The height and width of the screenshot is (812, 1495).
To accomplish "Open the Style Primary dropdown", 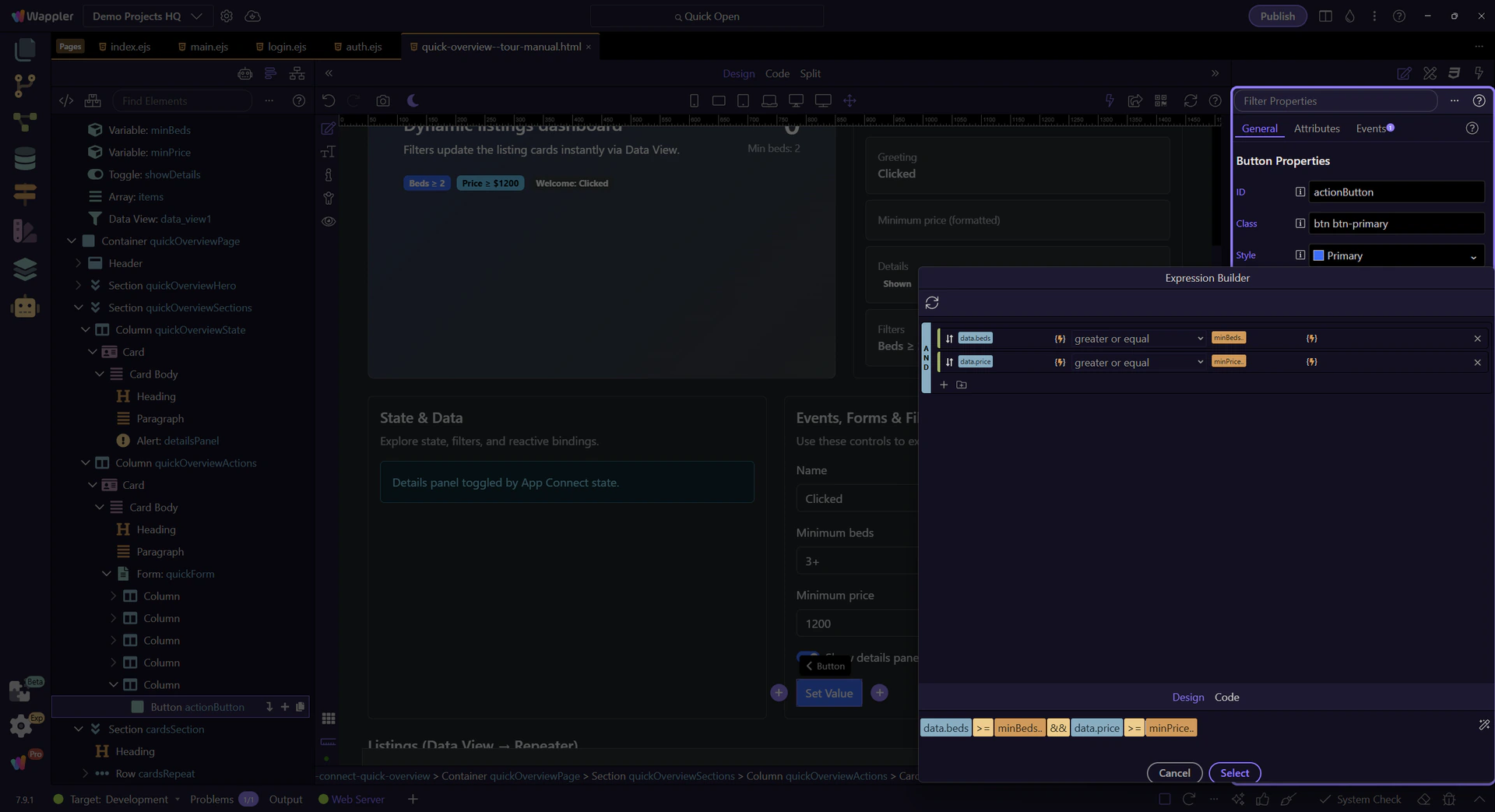I will click(x=1397, y=256).
